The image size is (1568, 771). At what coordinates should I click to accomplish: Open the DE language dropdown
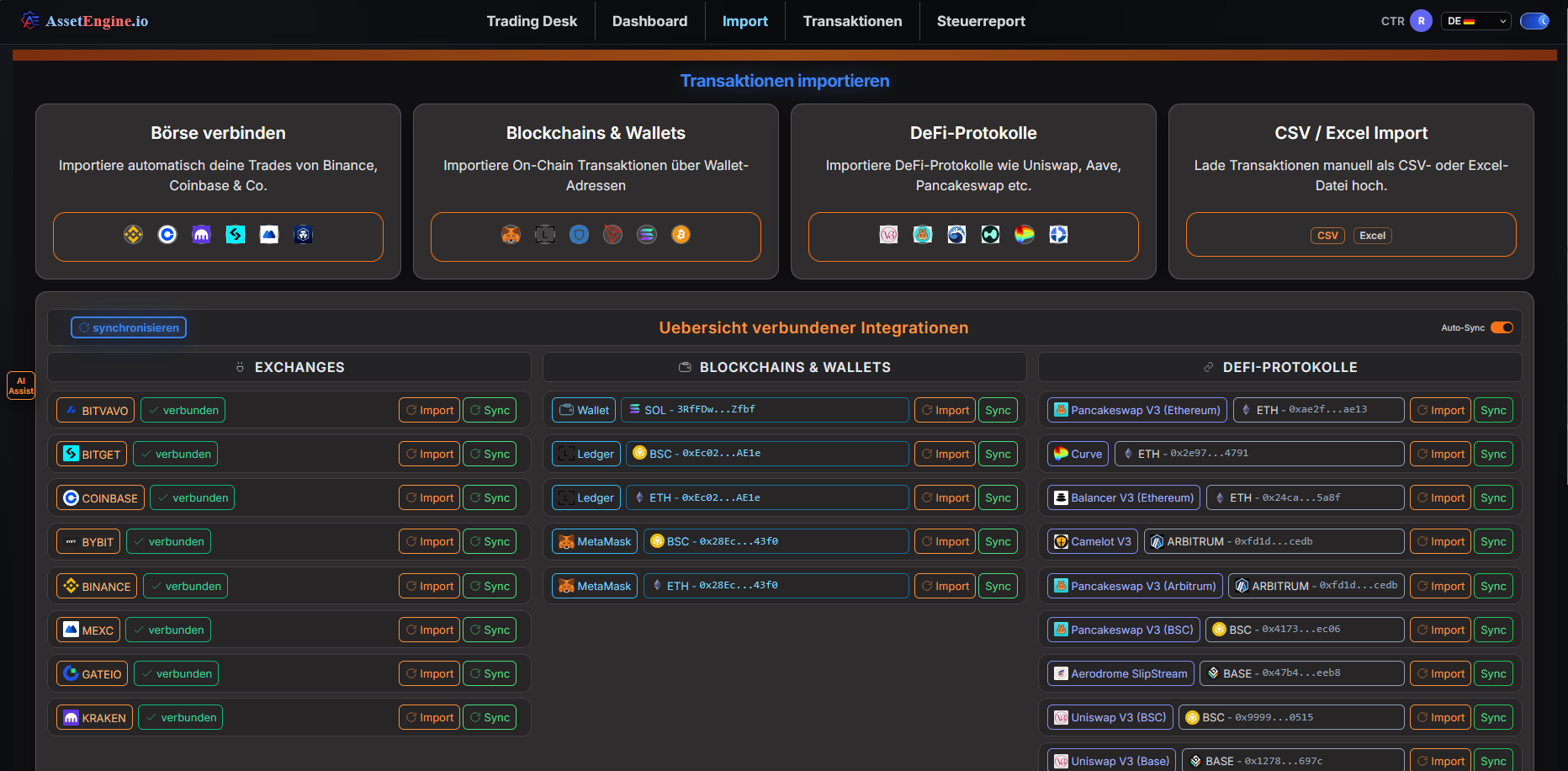click(x=1476, y=21)
